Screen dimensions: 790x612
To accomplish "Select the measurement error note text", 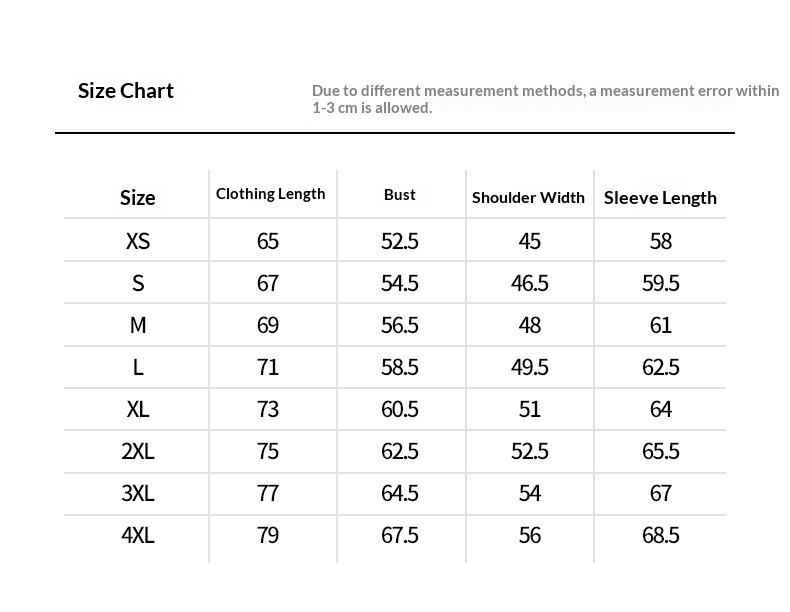I will pyautogui.click(x=546, y=99).
